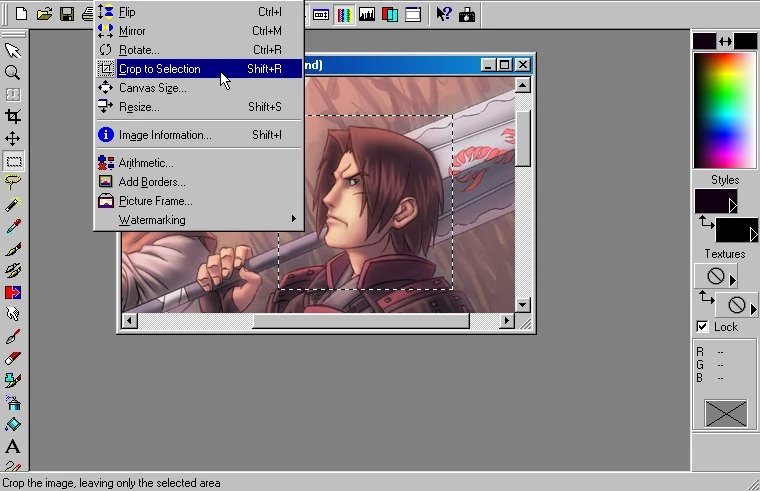This screenshot has height=491, width=760.
Task: Toggle the Layer Palette button
Action: 390,15
